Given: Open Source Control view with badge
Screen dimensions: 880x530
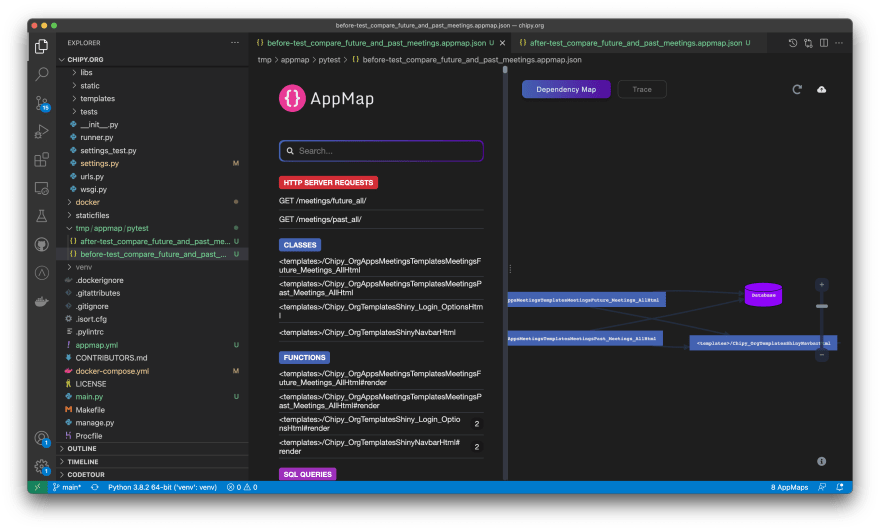Looking at the screenshot, I should coord(42,103).
